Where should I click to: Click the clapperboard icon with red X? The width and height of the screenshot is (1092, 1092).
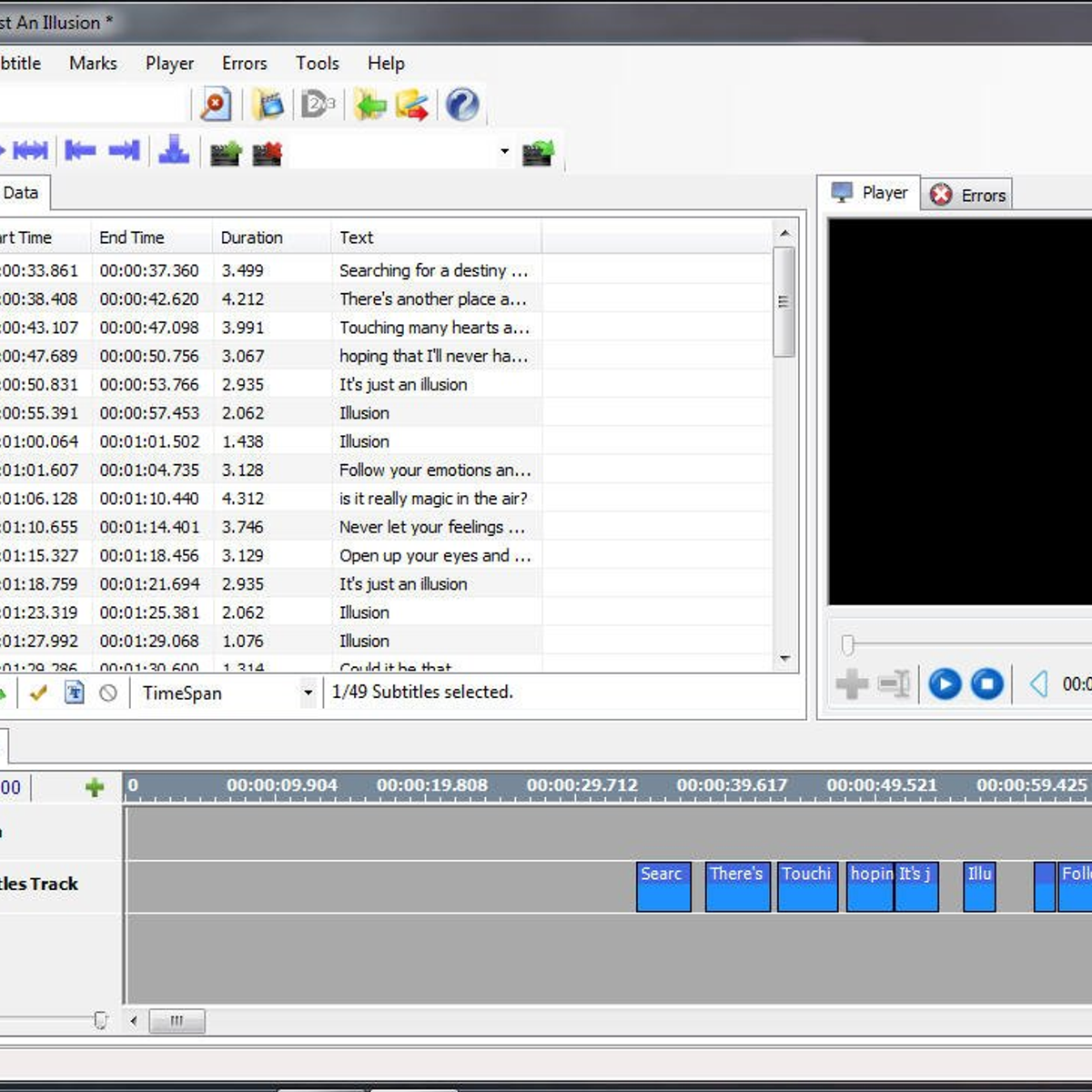(x=267, y=153)
